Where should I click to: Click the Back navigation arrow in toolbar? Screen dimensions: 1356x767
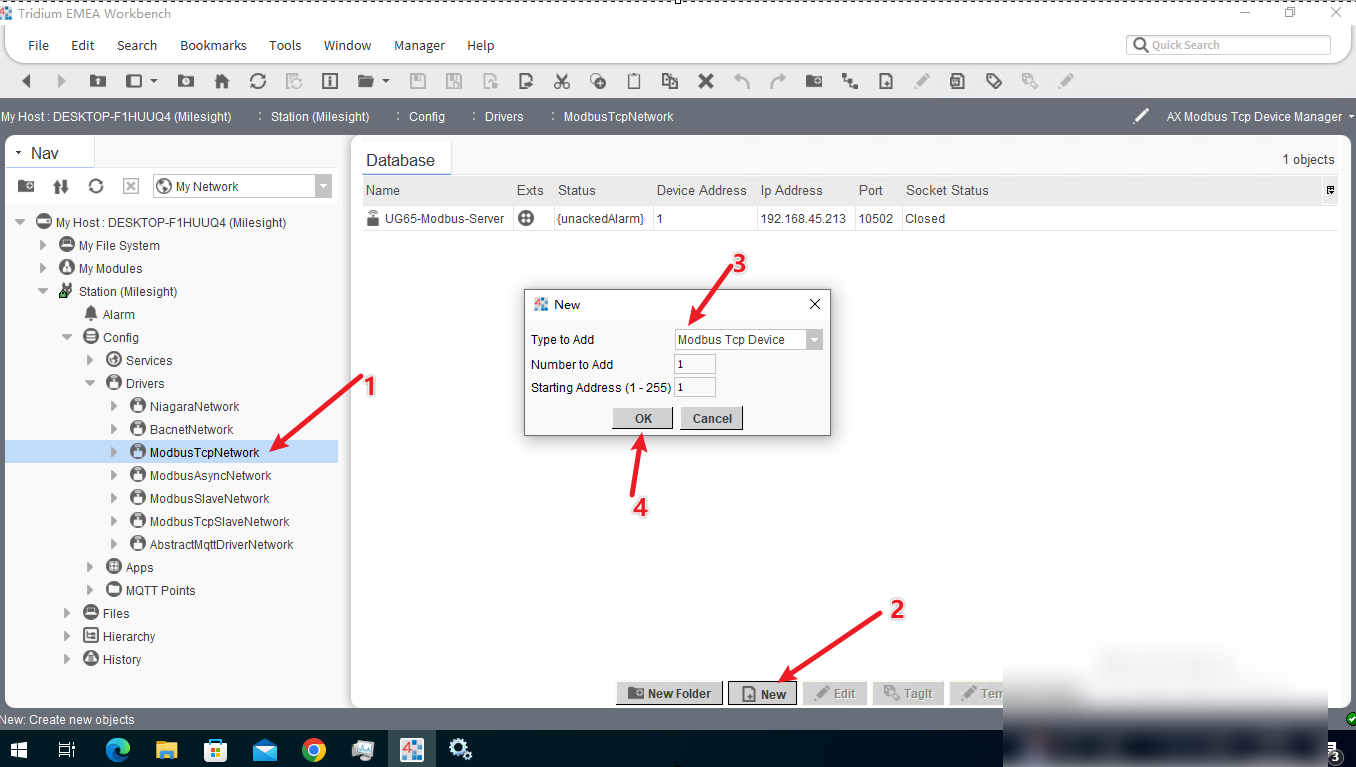pyautogui.click(x=27, y=81)
